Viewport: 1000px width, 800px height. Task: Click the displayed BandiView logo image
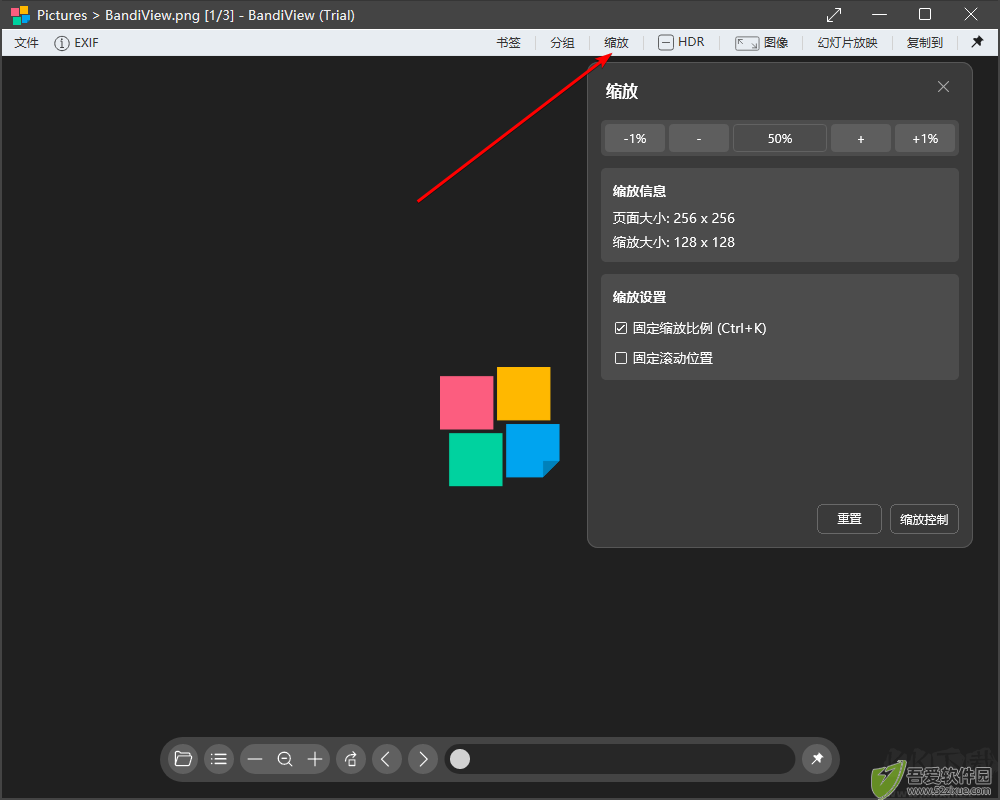[x=499, y=426]
